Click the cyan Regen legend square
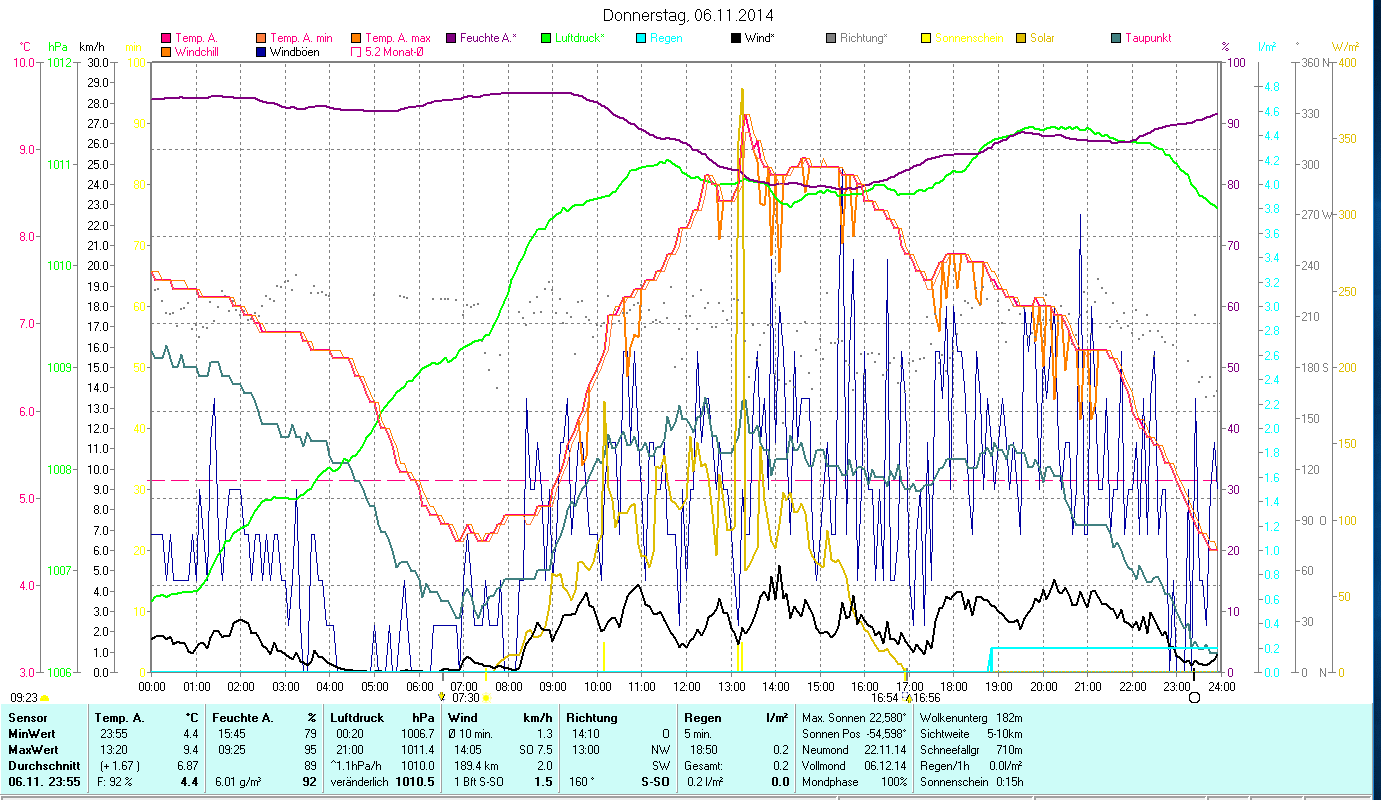Image resolution: width=1381 pixels, height=800 pixels. coord(640,38)
